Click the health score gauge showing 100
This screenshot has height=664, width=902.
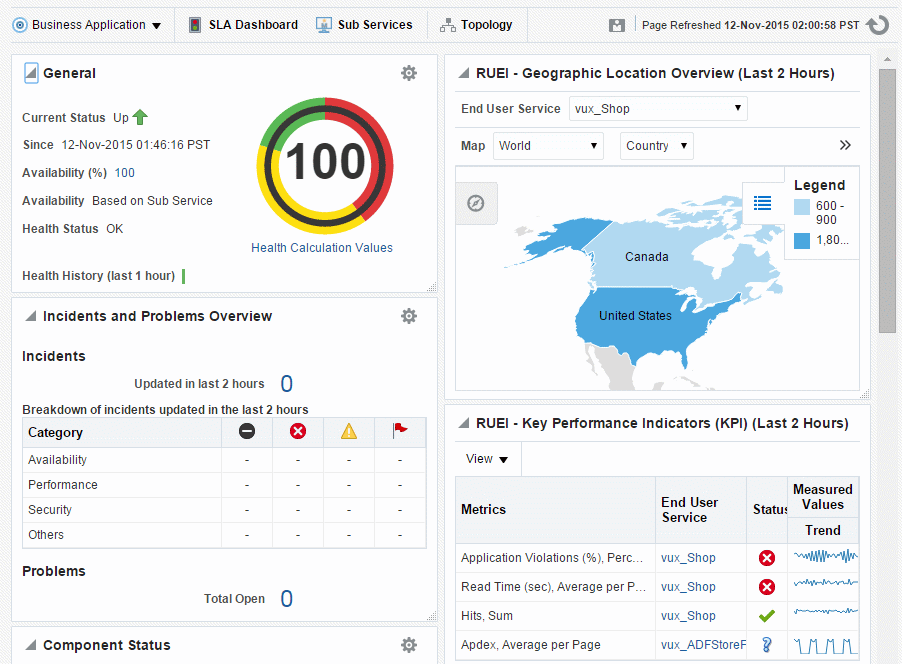coord(325,166)
